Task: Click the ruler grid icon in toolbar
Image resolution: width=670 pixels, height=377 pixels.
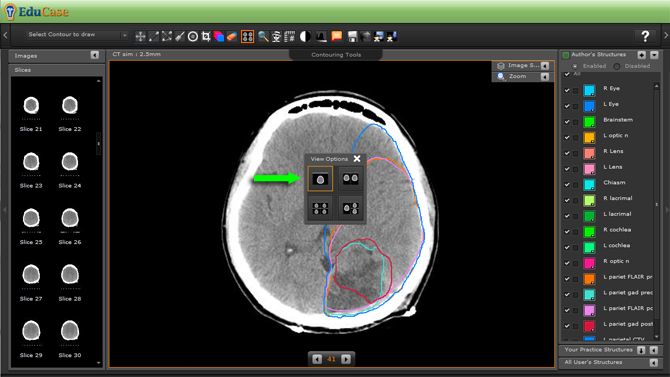Action: click(290, 37)
